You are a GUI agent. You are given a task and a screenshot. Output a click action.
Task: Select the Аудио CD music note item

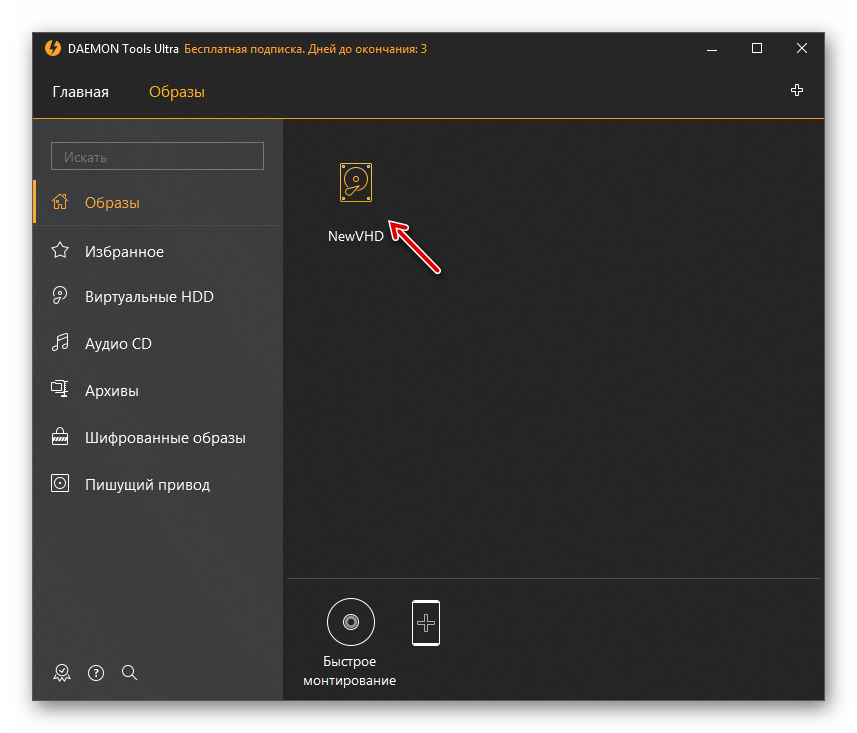118,344
